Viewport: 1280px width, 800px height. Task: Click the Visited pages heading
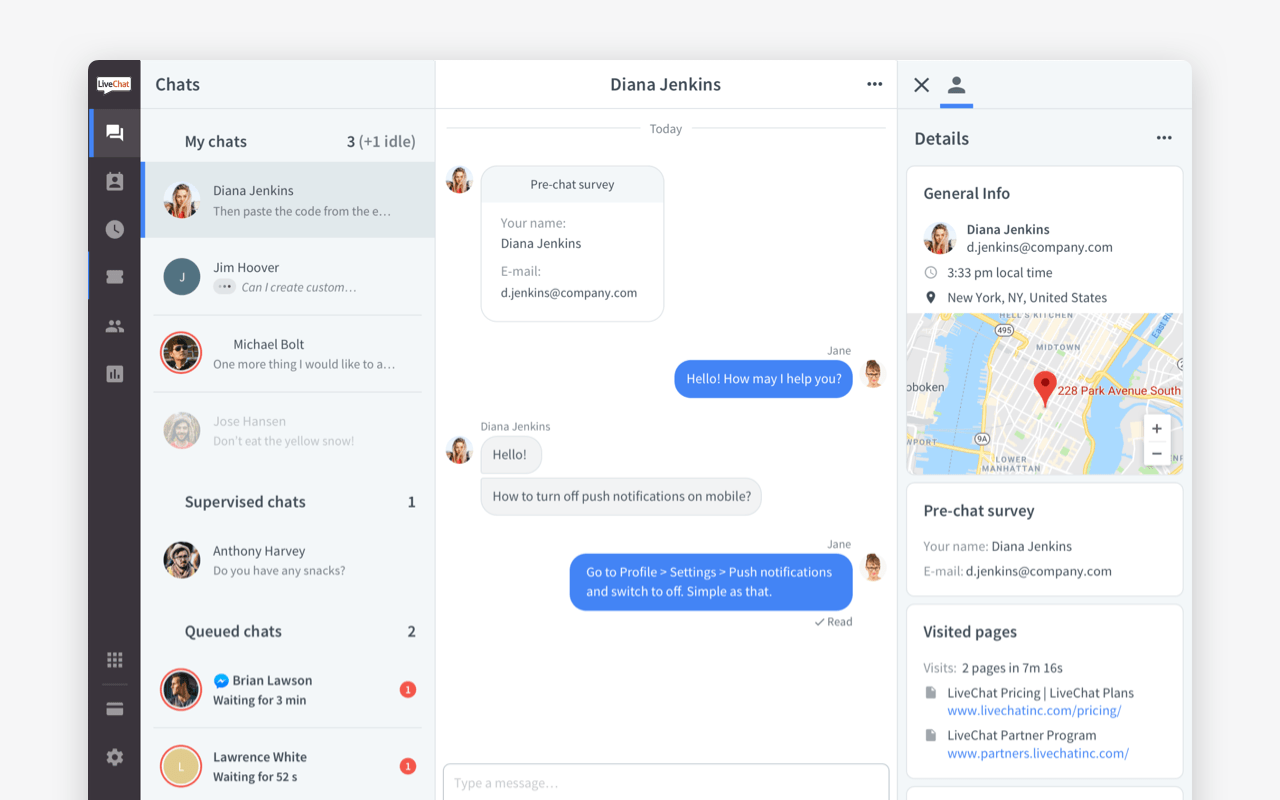point(970,632)
